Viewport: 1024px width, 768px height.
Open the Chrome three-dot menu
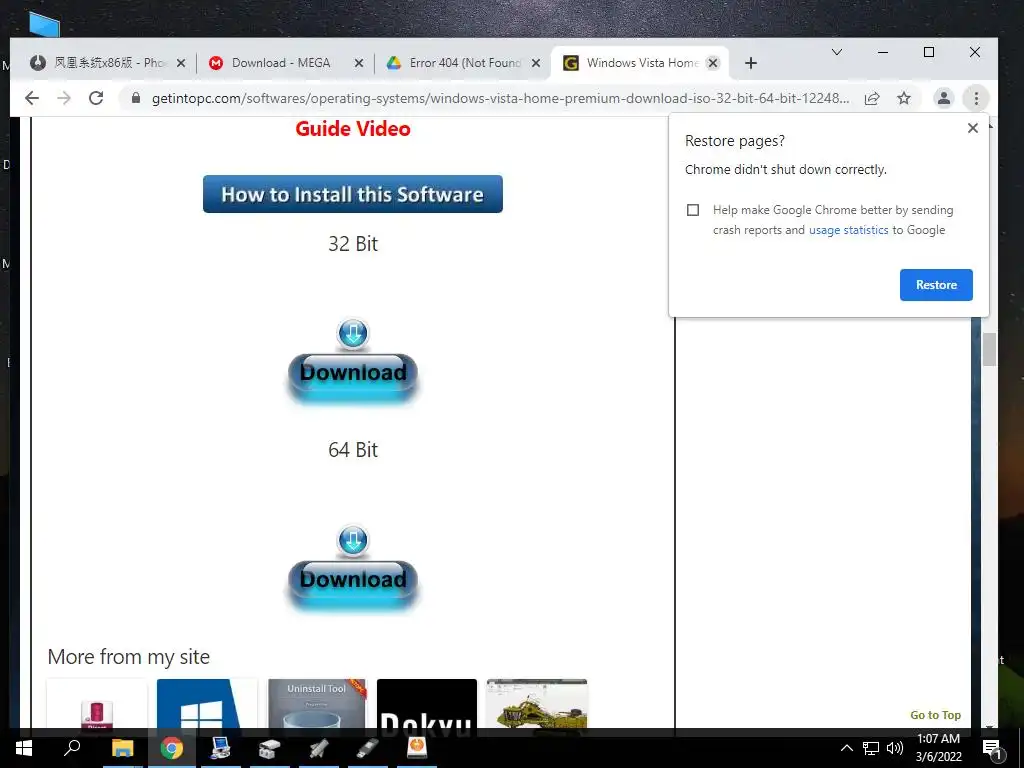click(976, 99)
